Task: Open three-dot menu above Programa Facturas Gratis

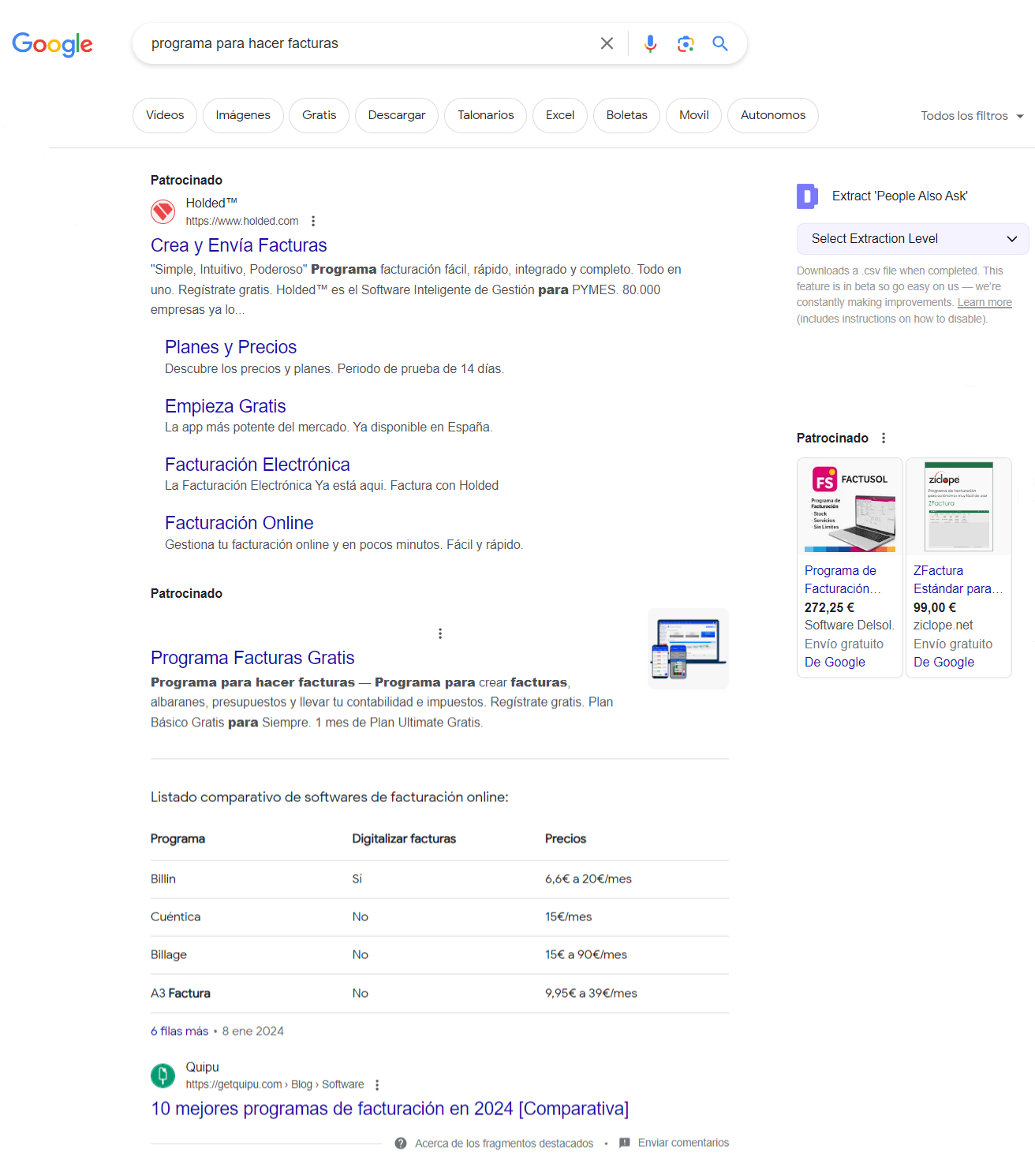Action: point(440,633)
